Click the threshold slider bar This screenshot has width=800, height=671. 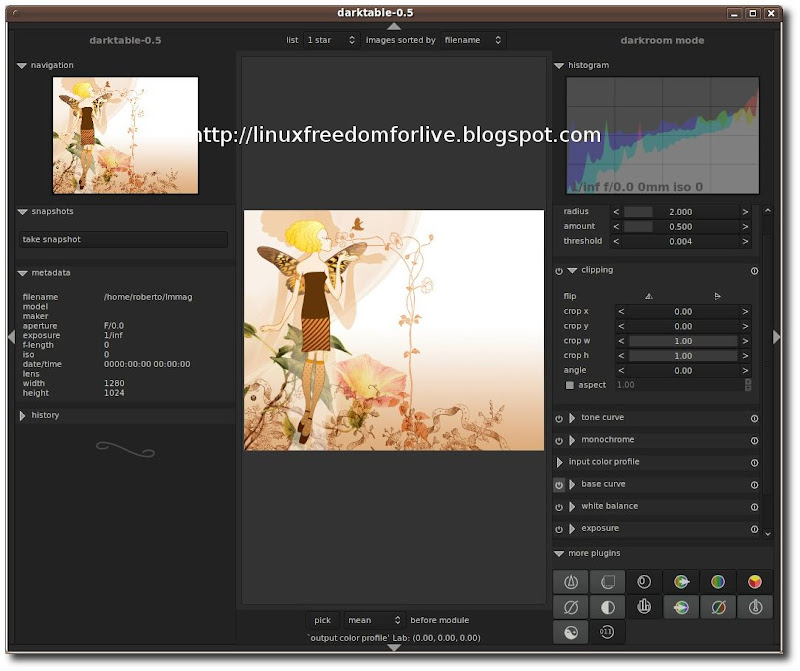[x=681, y=241]
